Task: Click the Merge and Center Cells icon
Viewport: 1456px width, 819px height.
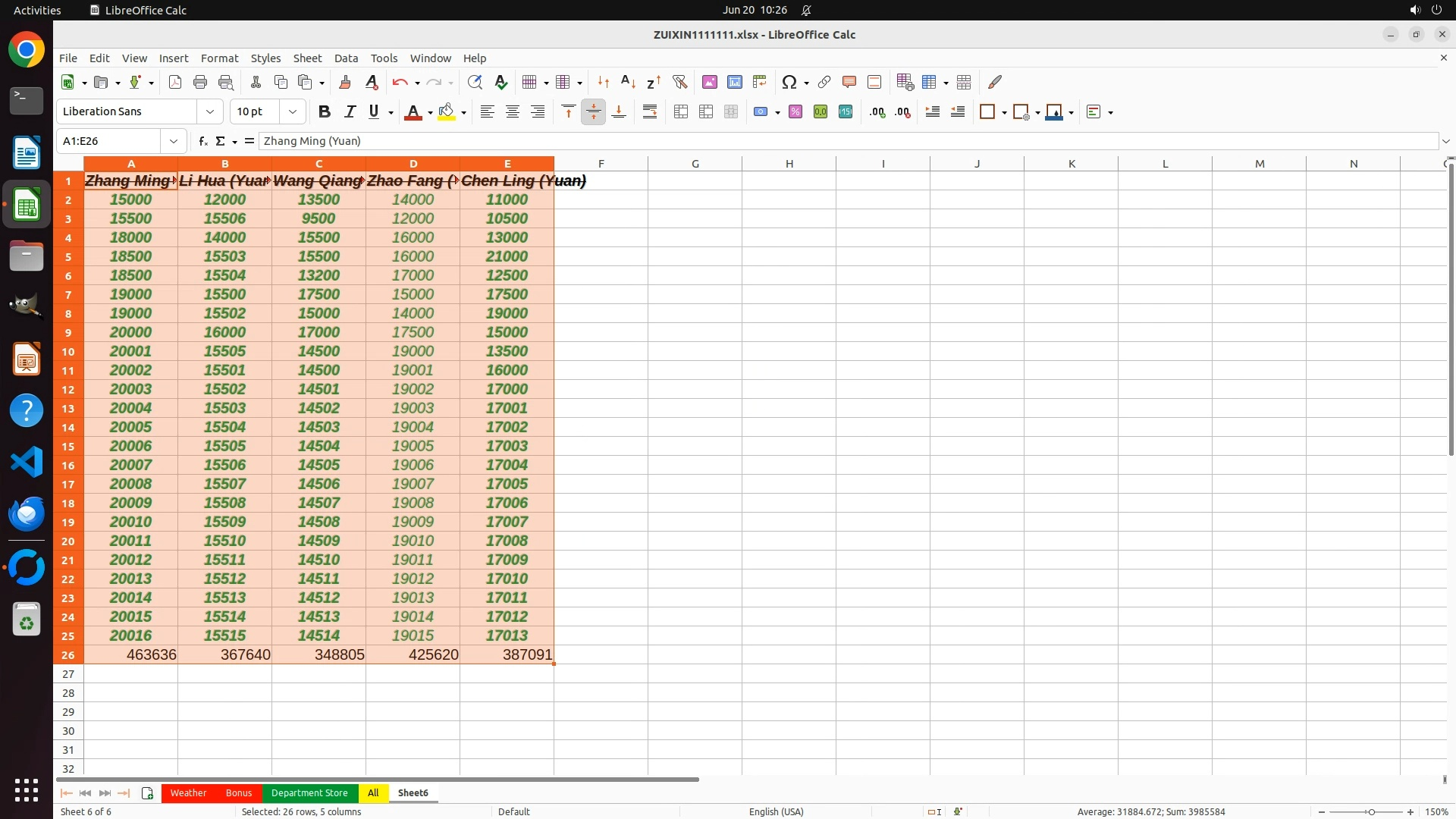Action: tap(681, 111)
